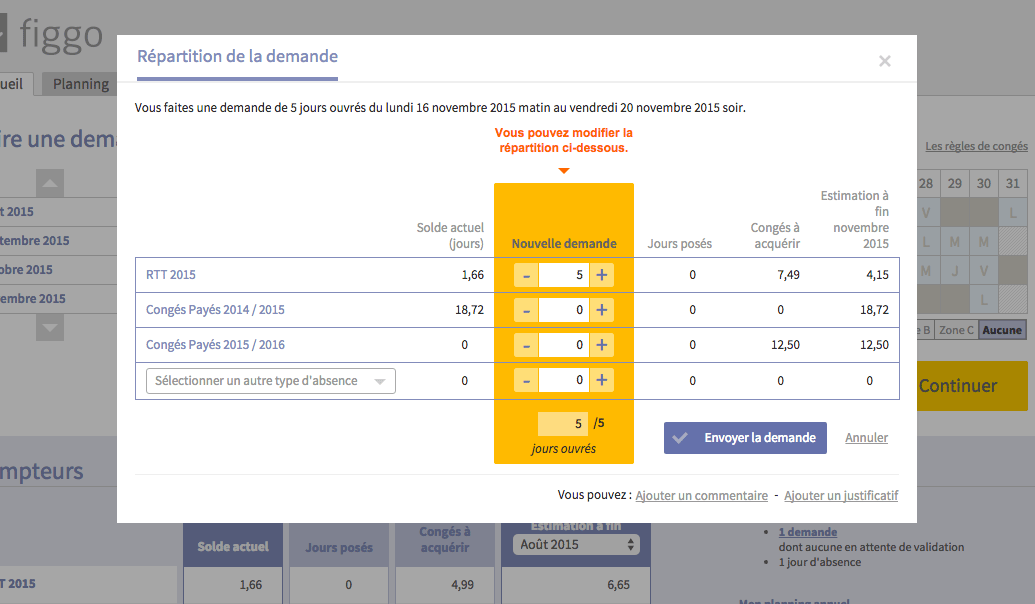Select day 31 in the background calendar
The image size is (1035, 604).
click(1013, 184)
